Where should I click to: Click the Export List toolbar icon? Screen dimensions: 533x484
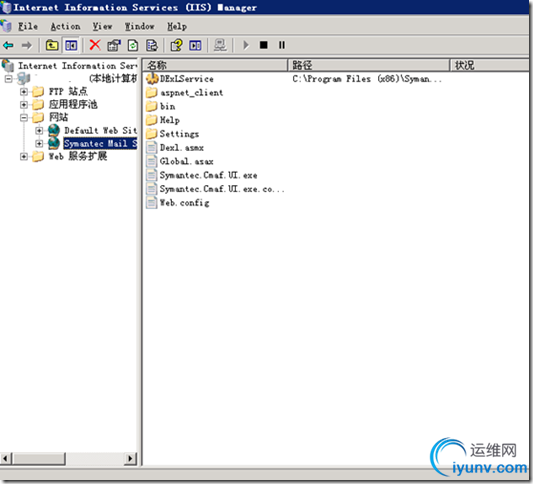tap(152, 45)
